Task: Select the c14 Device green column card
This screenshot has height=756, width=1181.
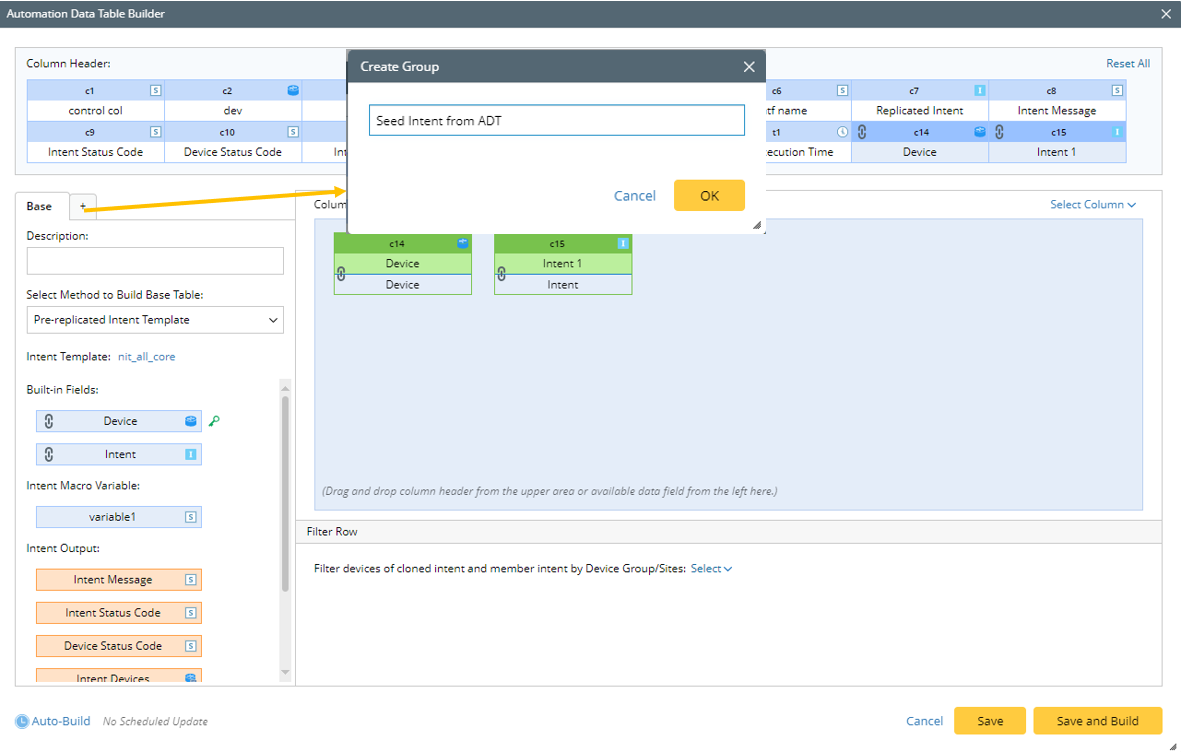Action: tap(403, 264)
